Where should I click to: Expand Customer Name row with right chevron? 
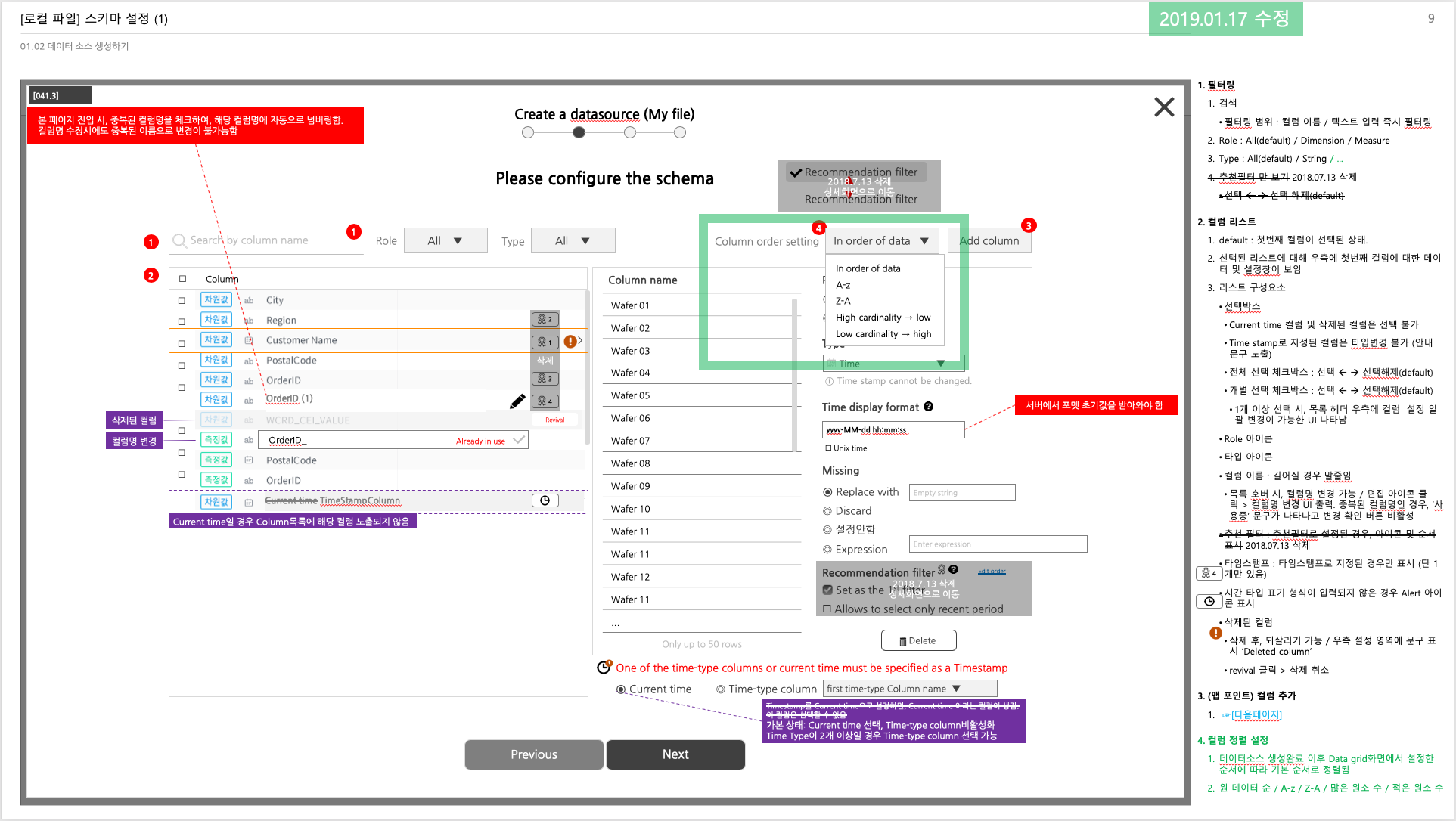pos(580,341)
